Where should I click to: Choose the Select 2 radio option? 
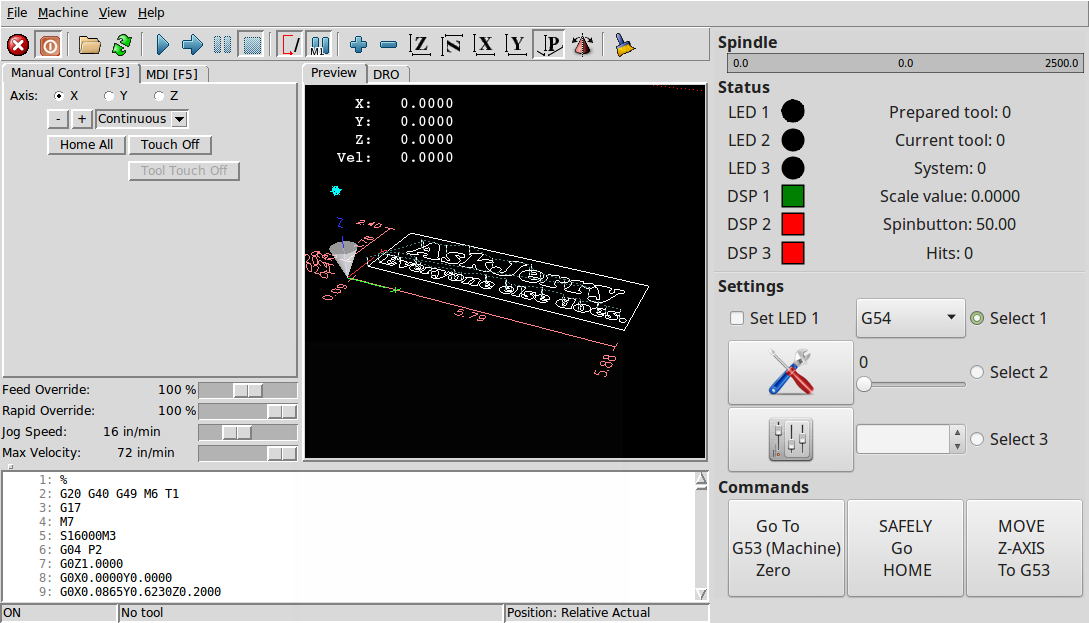coord(977,372)
